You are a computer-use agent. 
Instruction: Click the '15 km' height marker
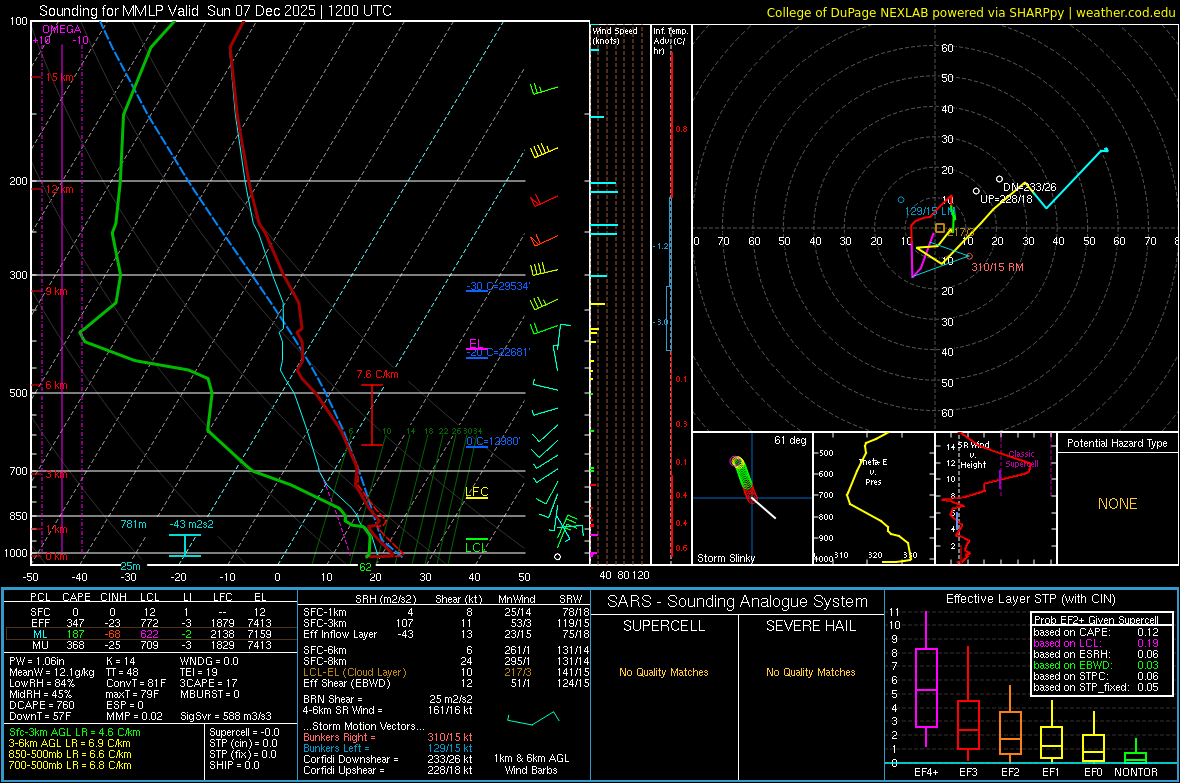click(60, 77)
